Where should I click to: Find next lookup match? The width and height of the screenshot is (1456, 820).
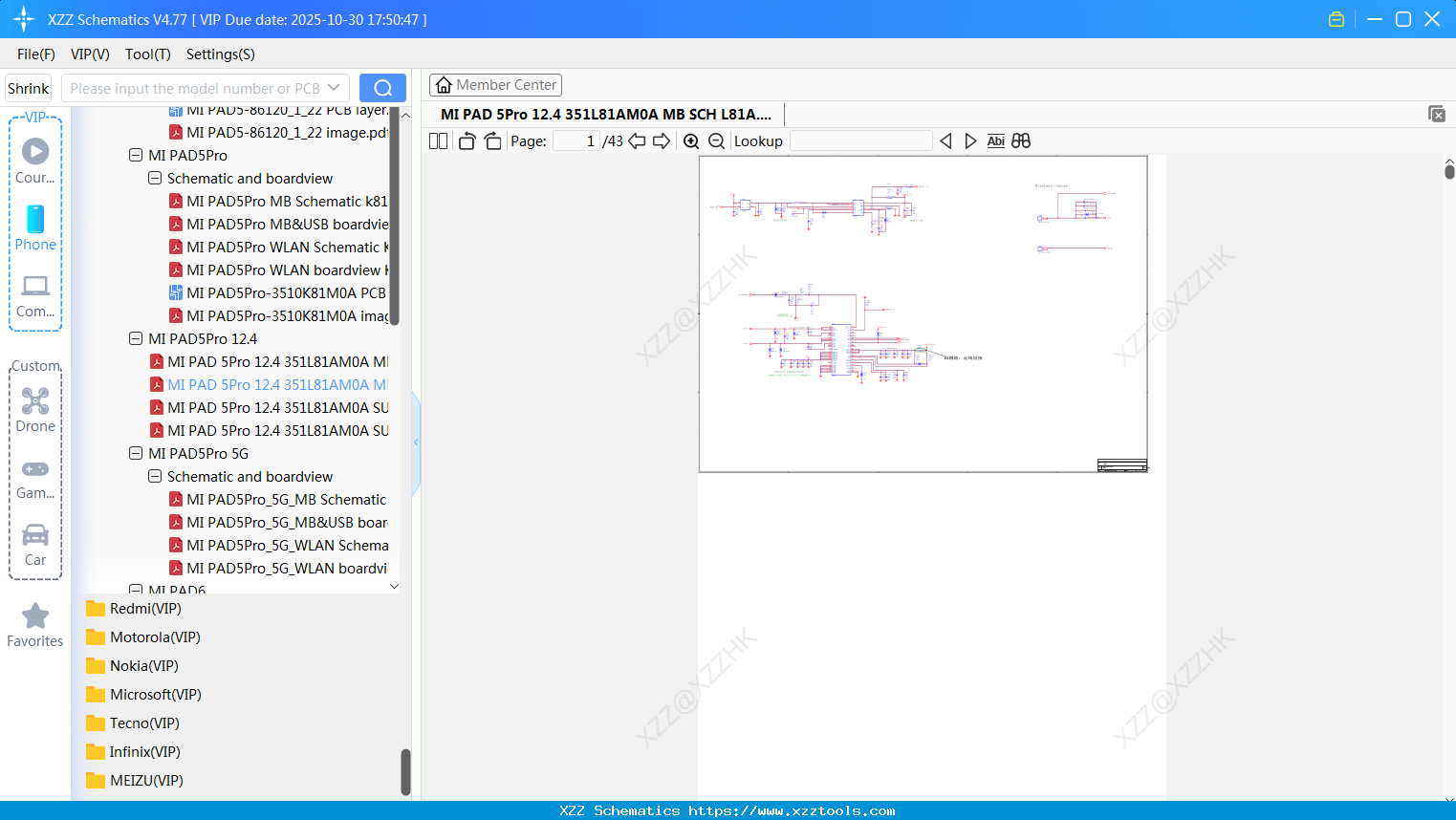point(970,141)
